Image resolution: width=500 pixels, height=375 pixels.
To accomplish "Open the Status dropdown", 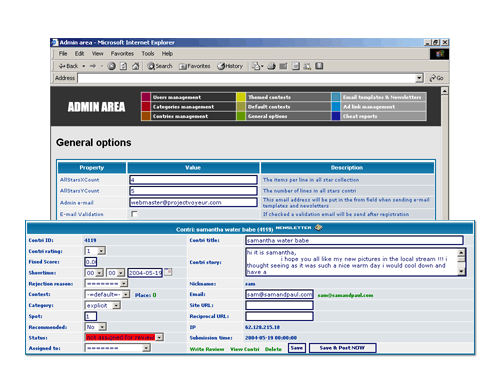I will click(124, 337).
